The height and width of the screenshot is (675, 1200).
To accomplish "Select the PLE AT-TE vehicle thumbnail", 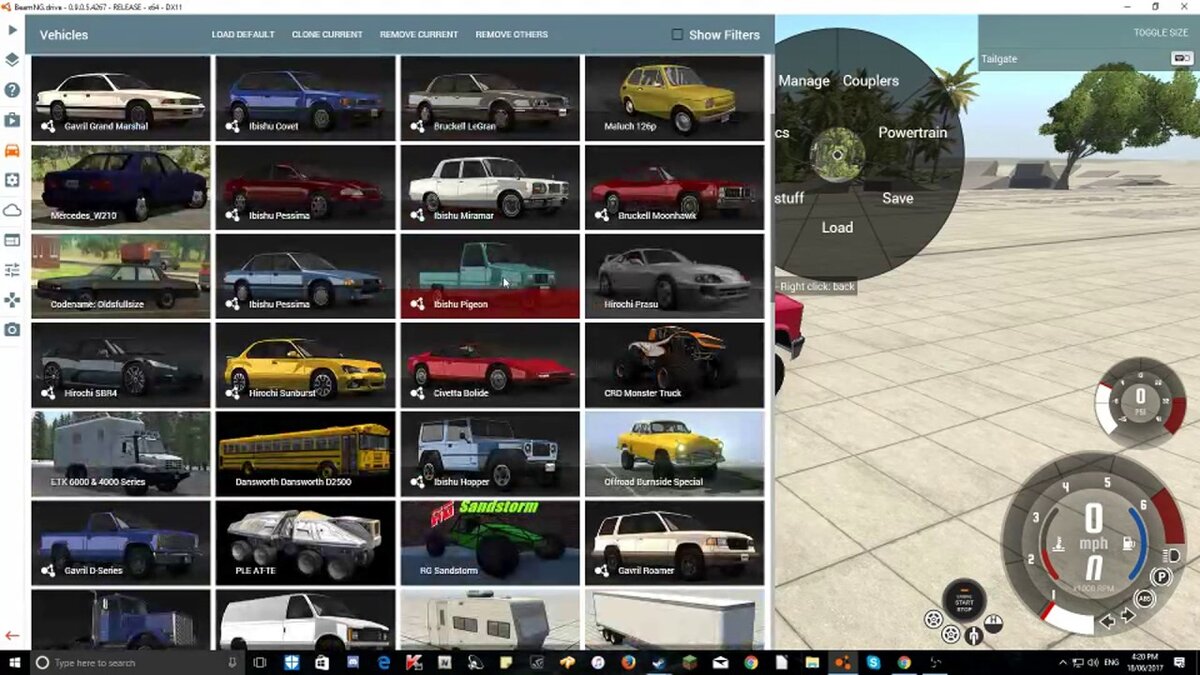I will click(305, 542).
